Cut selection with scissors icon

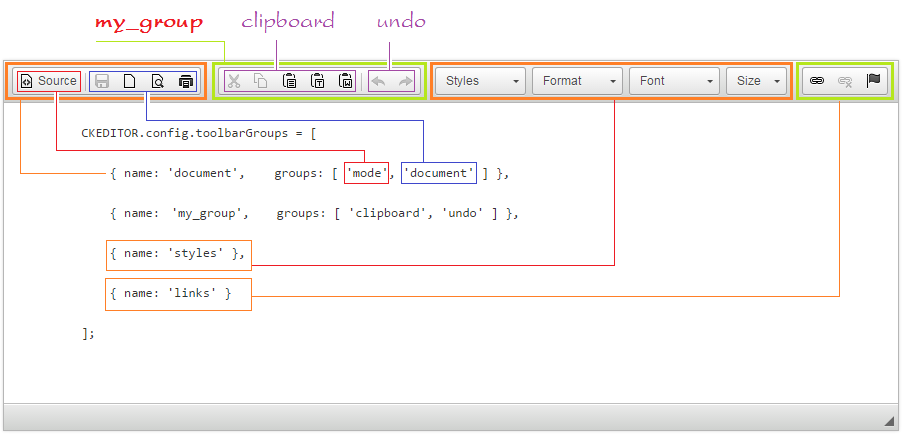[233, 81]
